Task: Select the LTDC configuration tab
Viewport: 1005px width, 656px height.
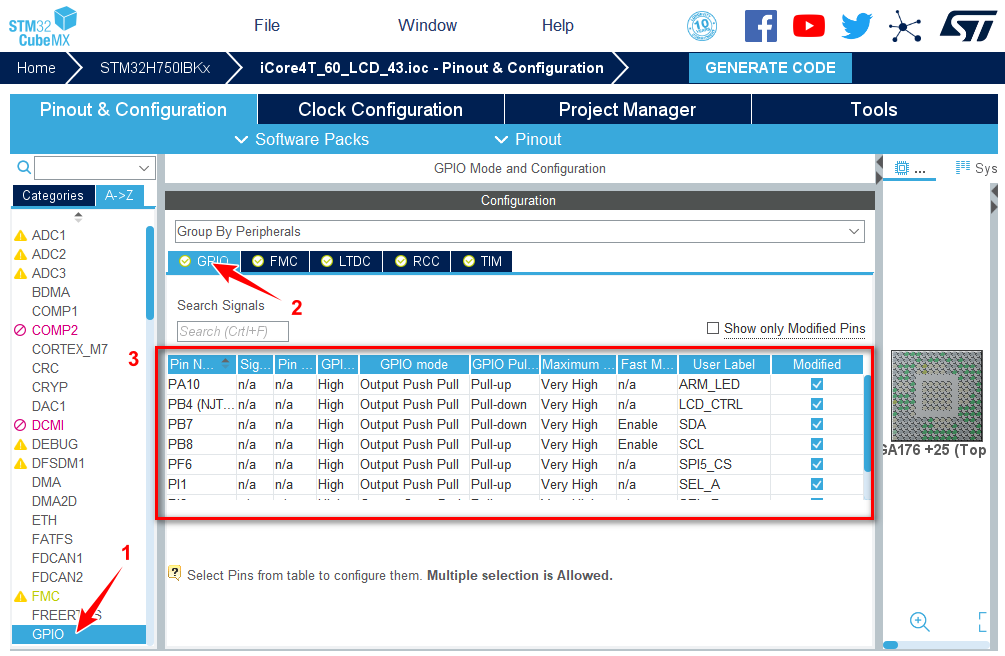Action: [x=346, y=261]
